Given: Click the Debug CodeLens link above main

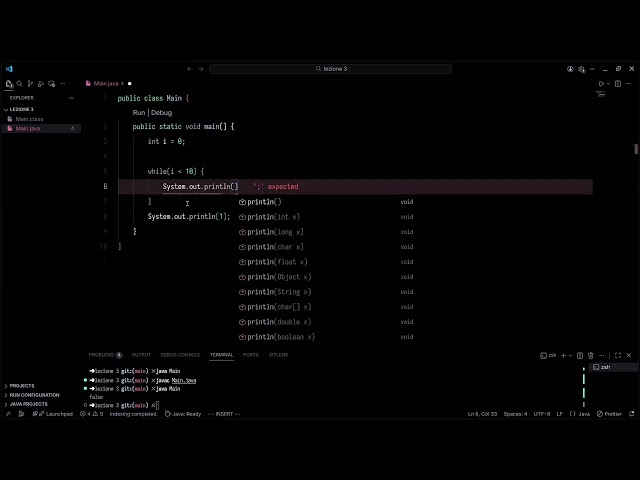Looking at the screenshot, I should point(162,113).
